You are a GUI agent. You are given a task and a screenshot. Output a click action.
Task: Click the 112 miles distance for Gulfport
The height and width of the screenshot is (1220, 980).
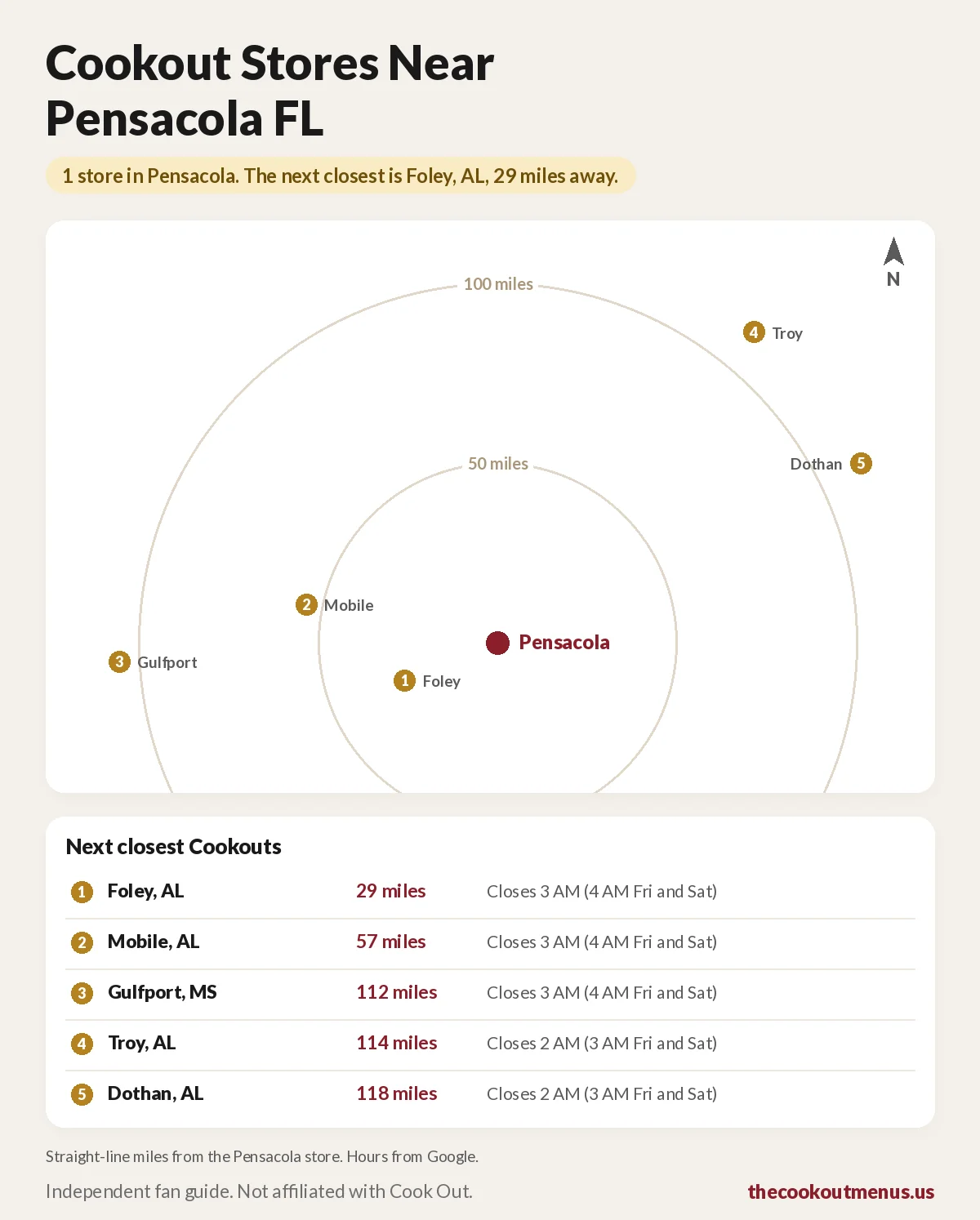click(x=397, y=992)
